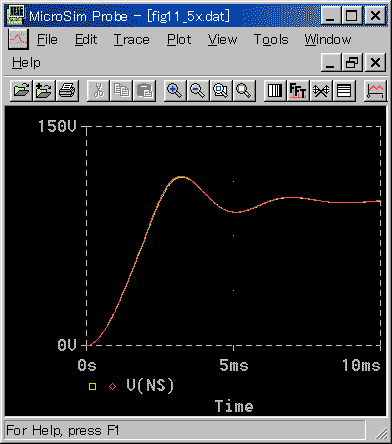Click the Add Trace toolbar icon
This screenshot has width=392, height=444.
[375, 90]
